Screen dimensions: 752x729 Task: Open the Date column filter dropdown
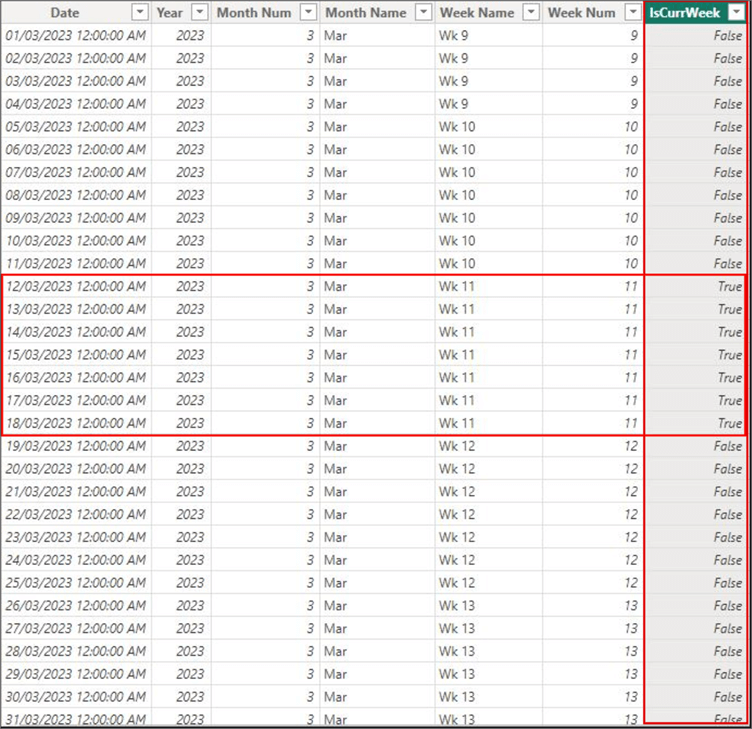coord(140,12)
